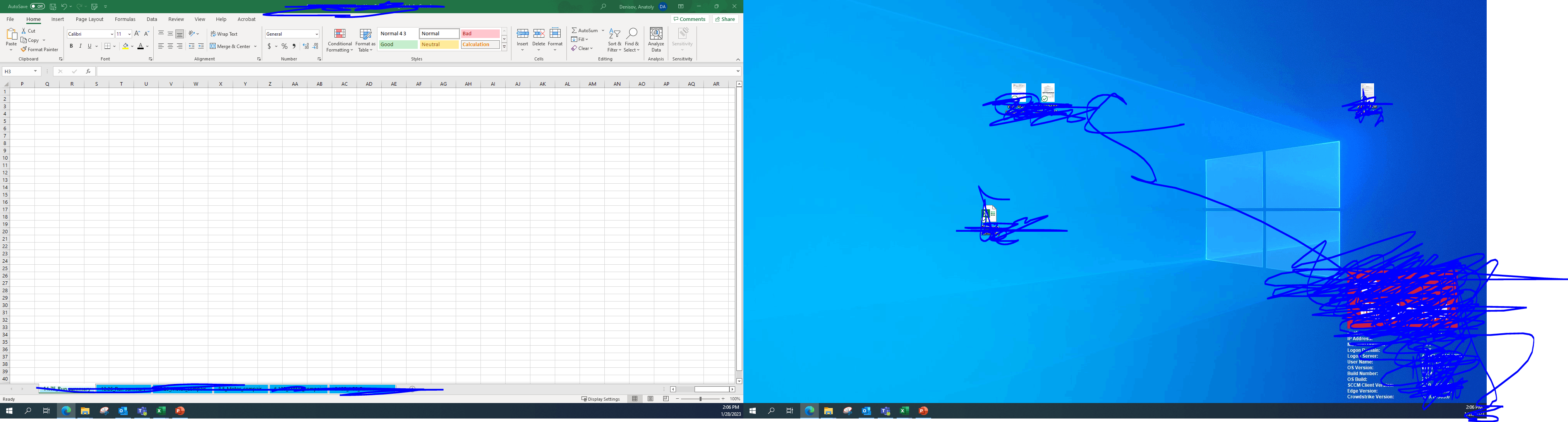
Task: Click the Increase Indent icon
Action: tap(201, 46)
